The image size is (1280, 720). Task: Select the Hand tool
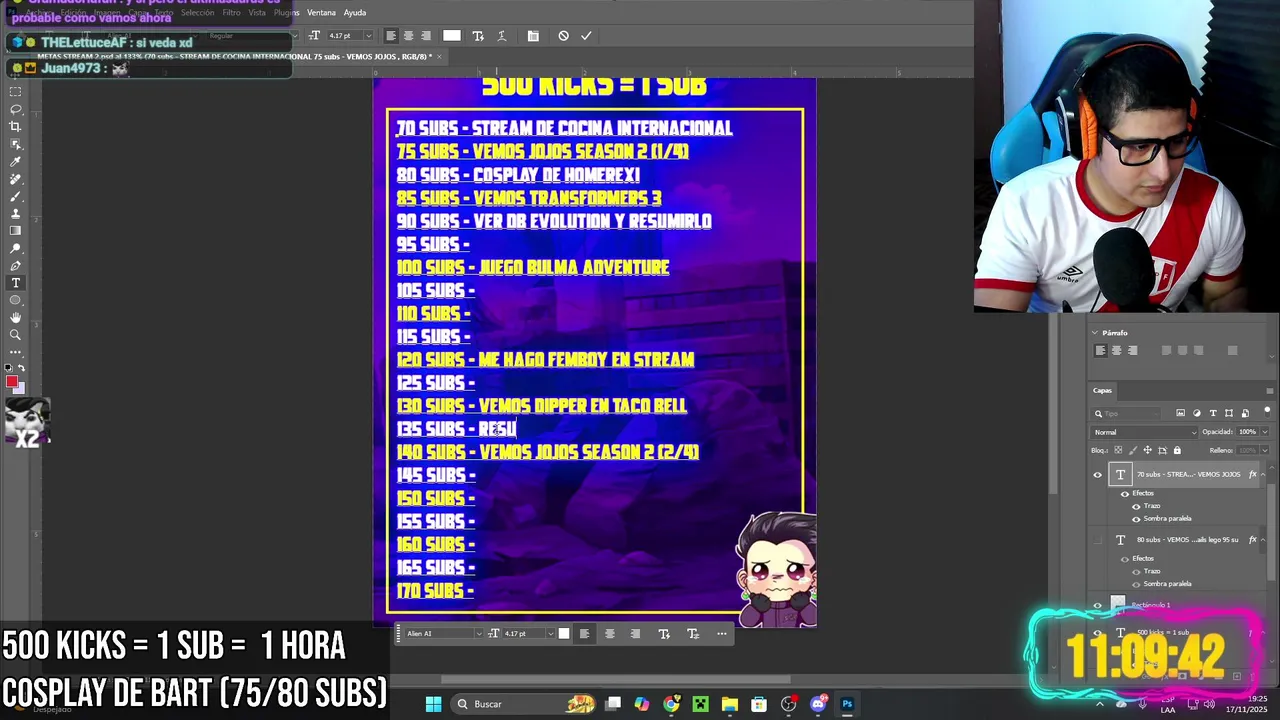[15, 318]
